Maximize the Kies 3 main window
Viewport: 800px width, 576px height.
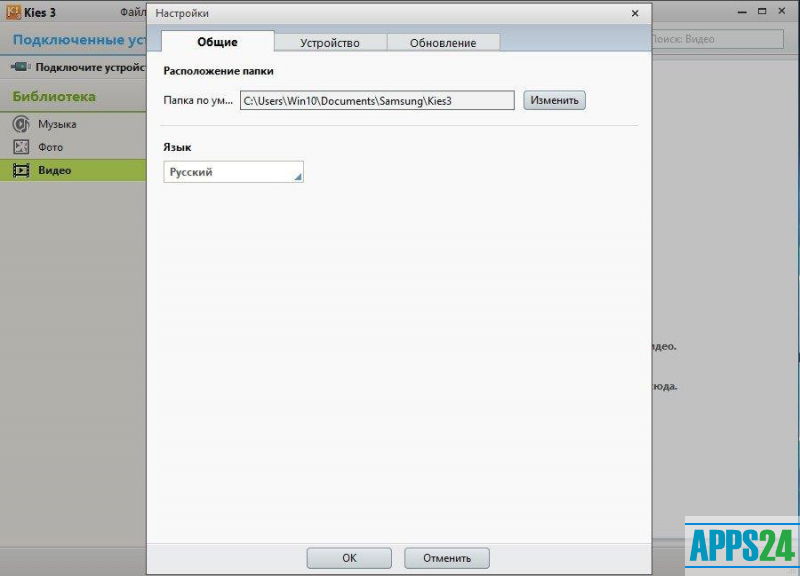coord(762,11)
